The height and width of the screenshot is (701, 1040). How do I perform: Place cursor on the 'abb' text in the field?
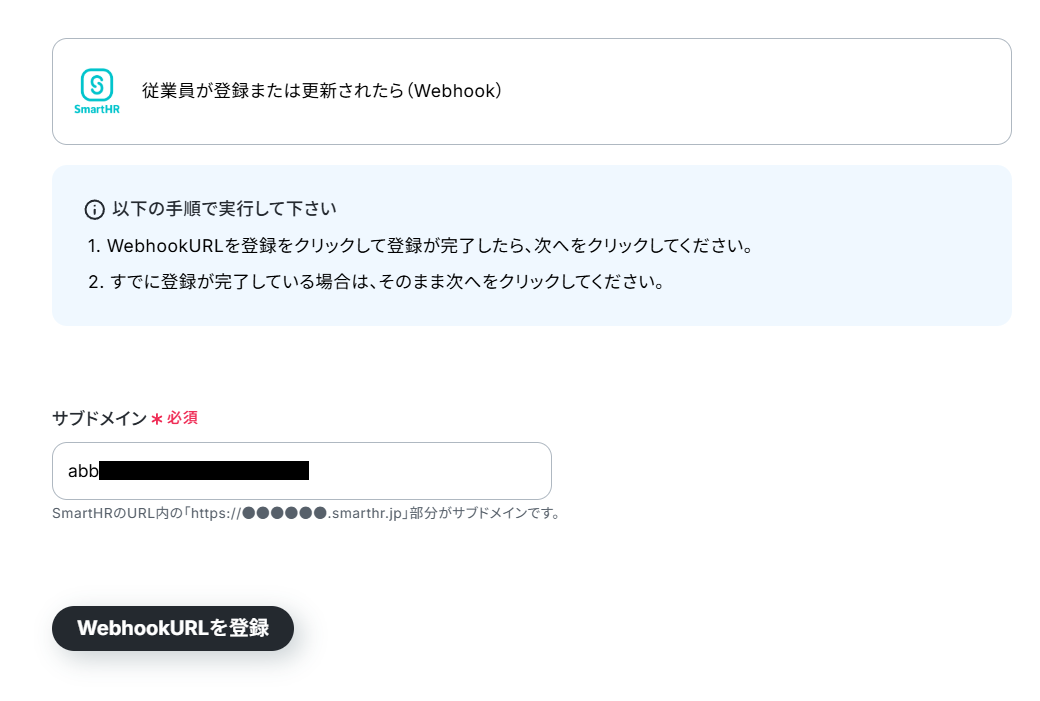pyautogui.click(x=83, y=471)
